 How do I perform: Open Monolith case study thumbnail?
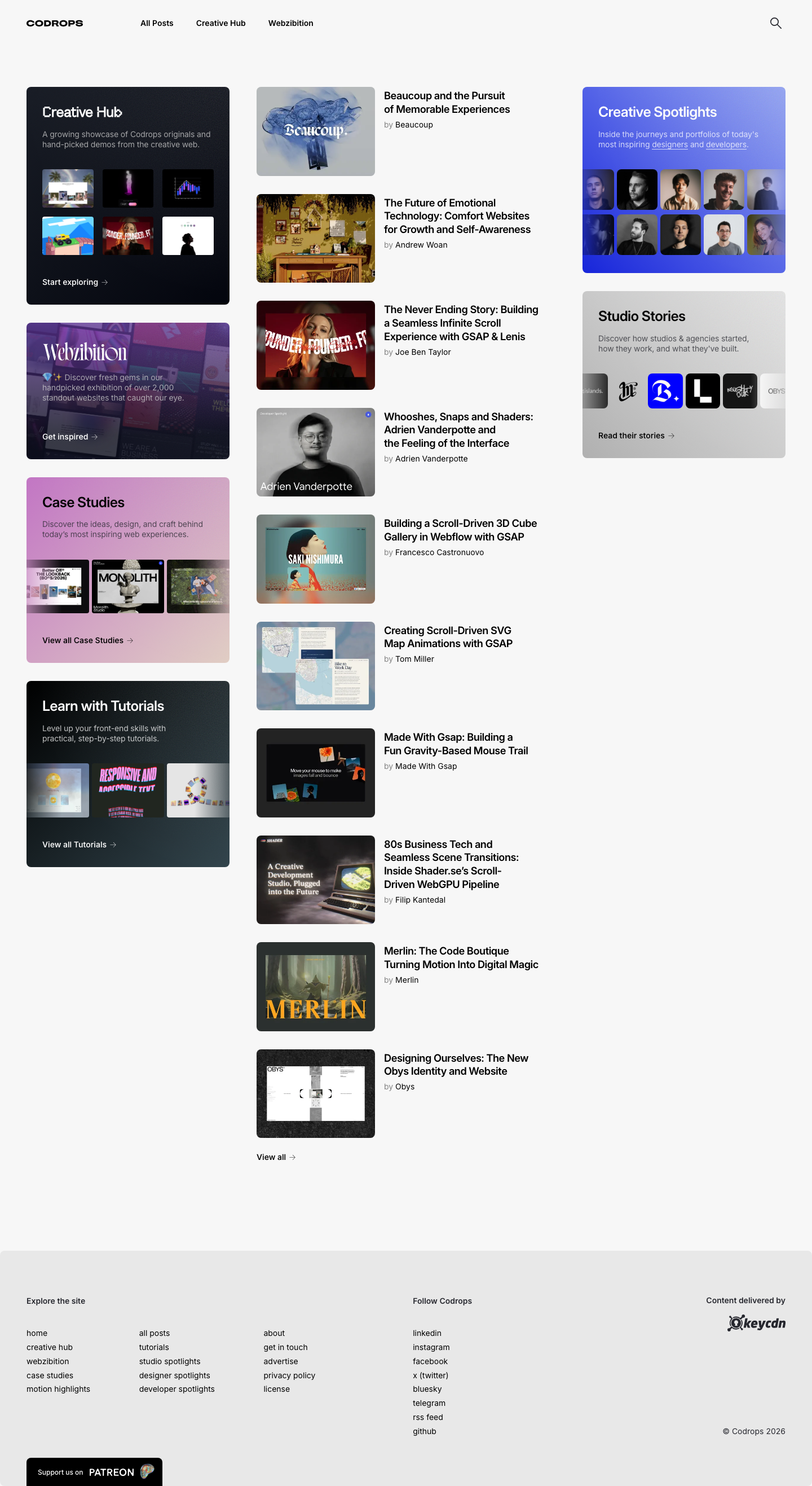click(128, 586)
